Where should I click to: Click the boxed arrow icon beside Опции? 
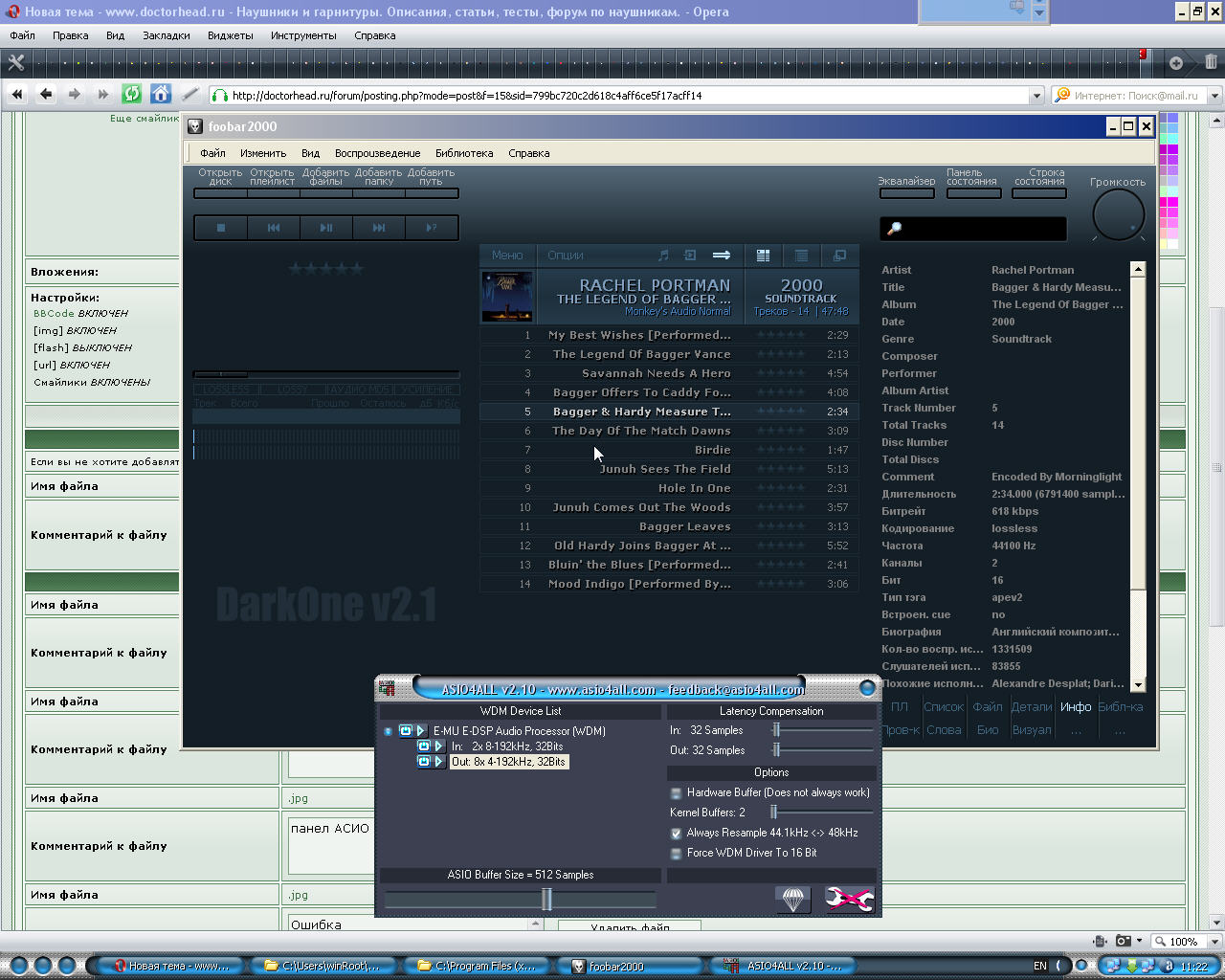(x=690, y=256)
